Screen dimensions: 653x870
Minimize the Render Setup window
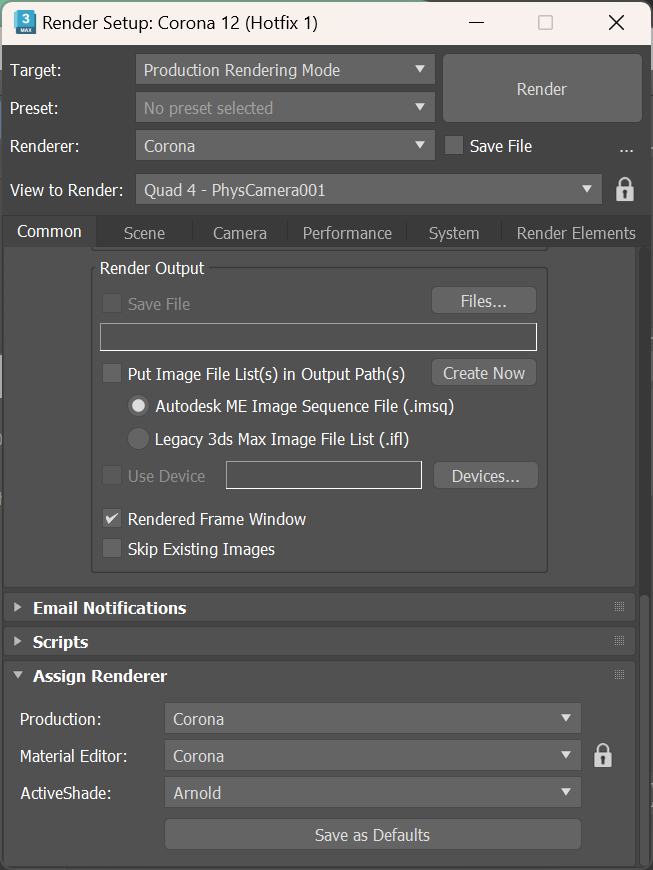pos(476,23)
